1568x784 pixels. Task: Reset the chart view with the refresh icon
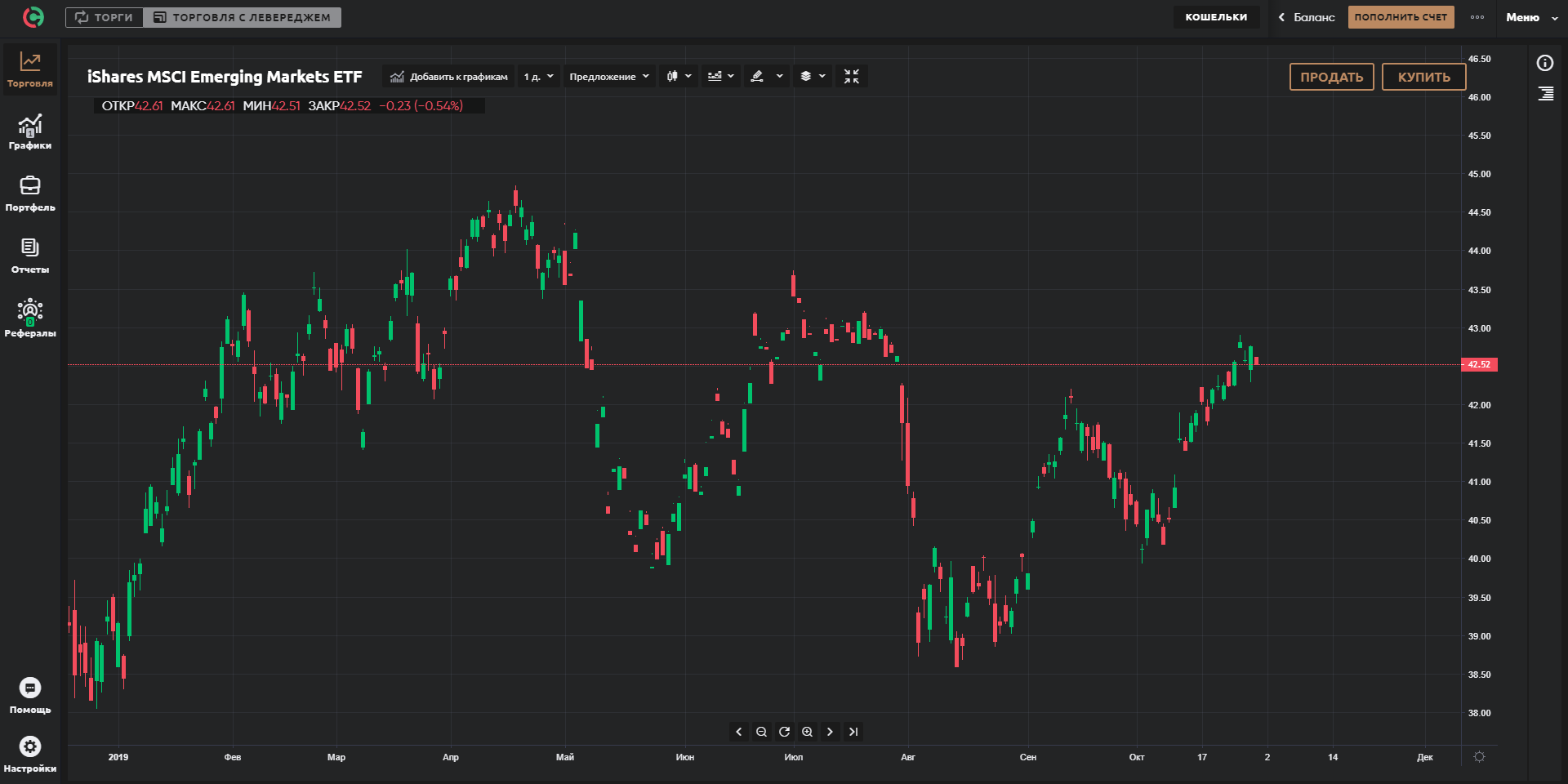pyautogui.click(x=784, y=732)
